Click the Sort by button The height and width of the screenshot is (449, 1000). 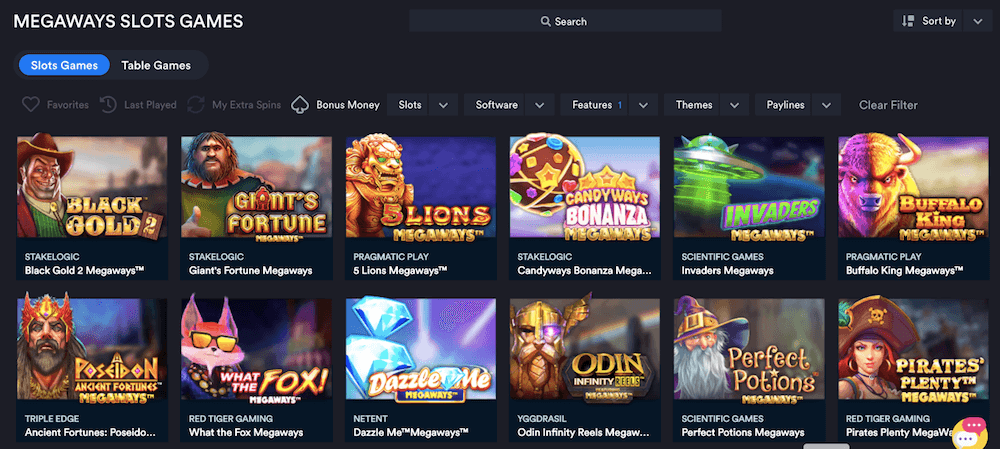tap(928, 22)
